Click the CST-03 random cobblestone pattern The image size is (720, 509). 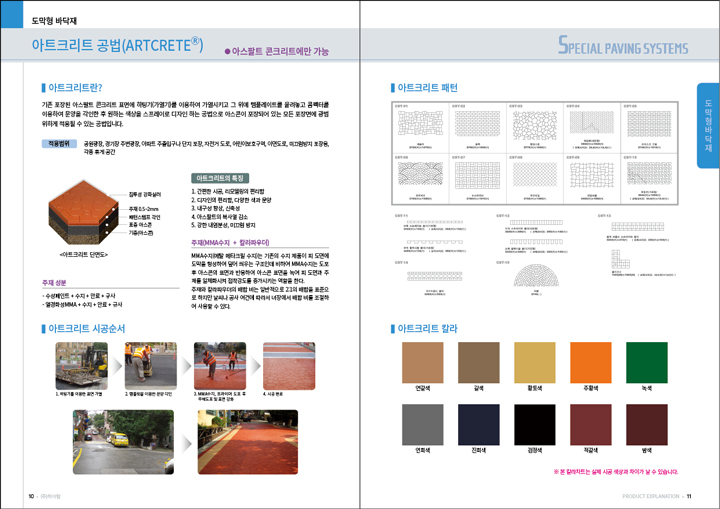534,125
